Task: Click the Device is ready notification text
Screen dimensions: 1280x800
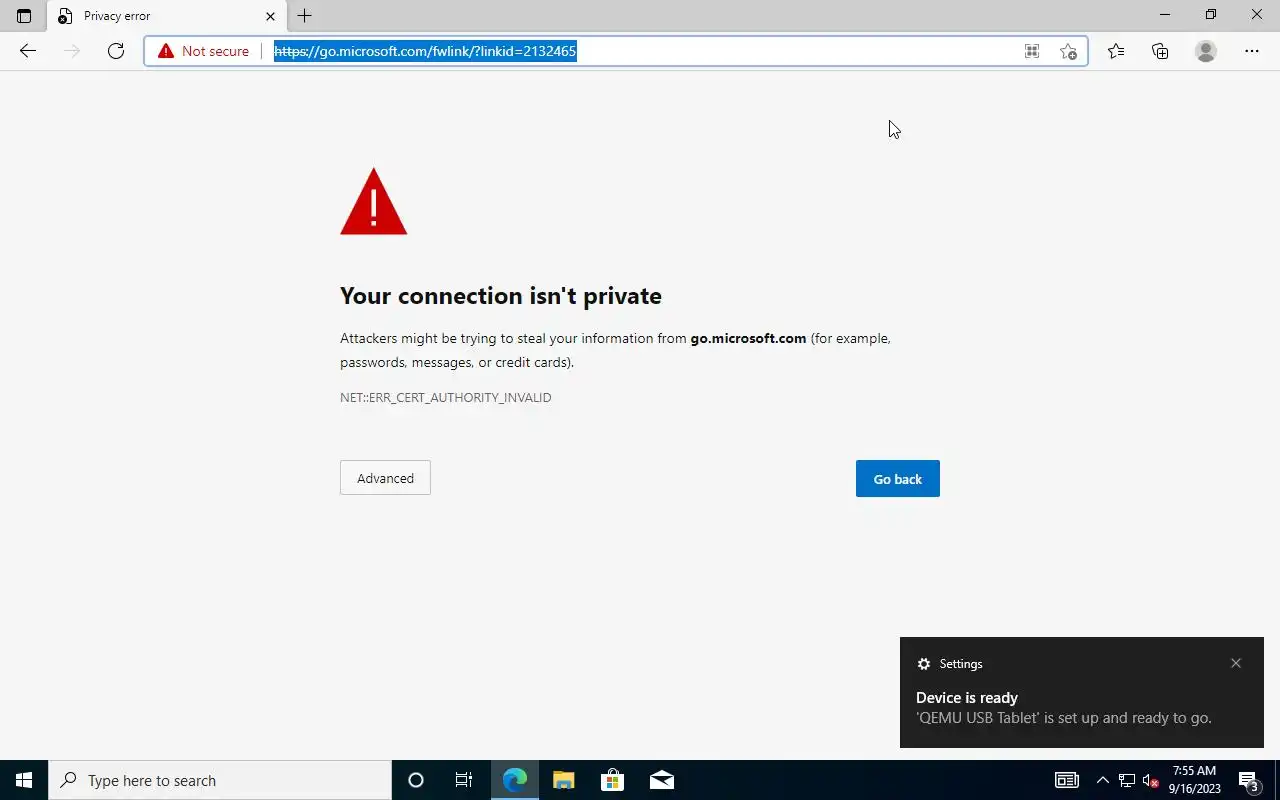Action: (967, 698)
